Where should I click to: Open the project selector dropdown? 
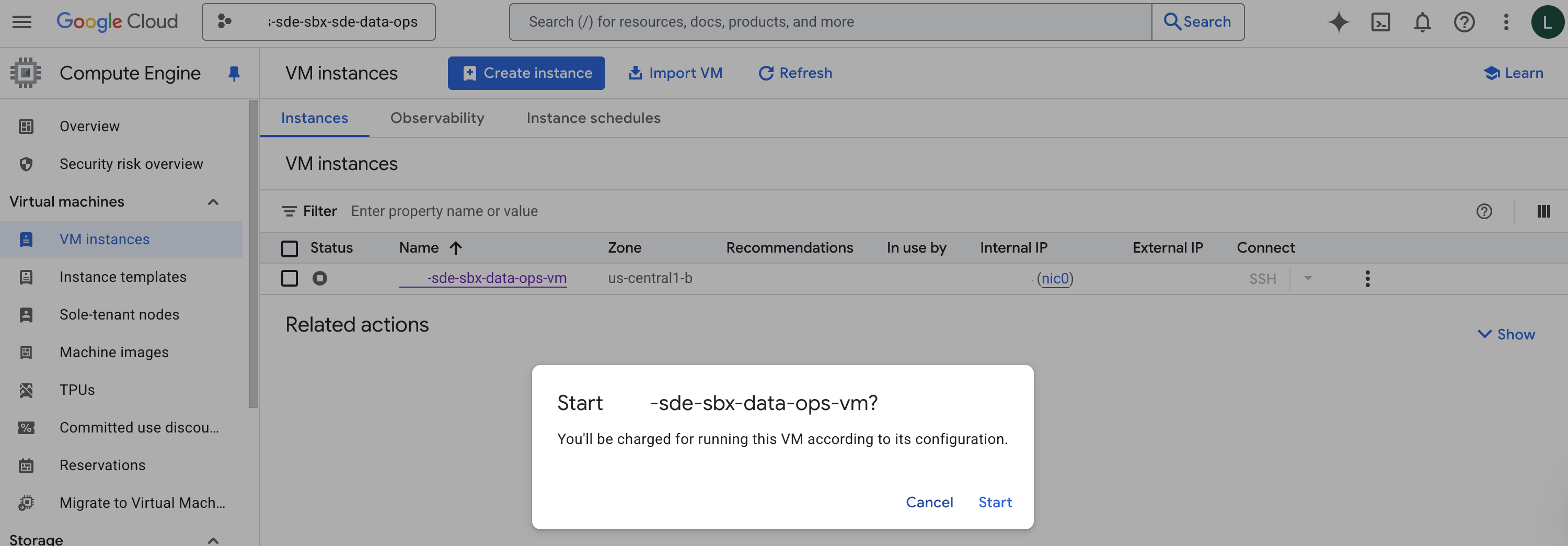[318, 22]
